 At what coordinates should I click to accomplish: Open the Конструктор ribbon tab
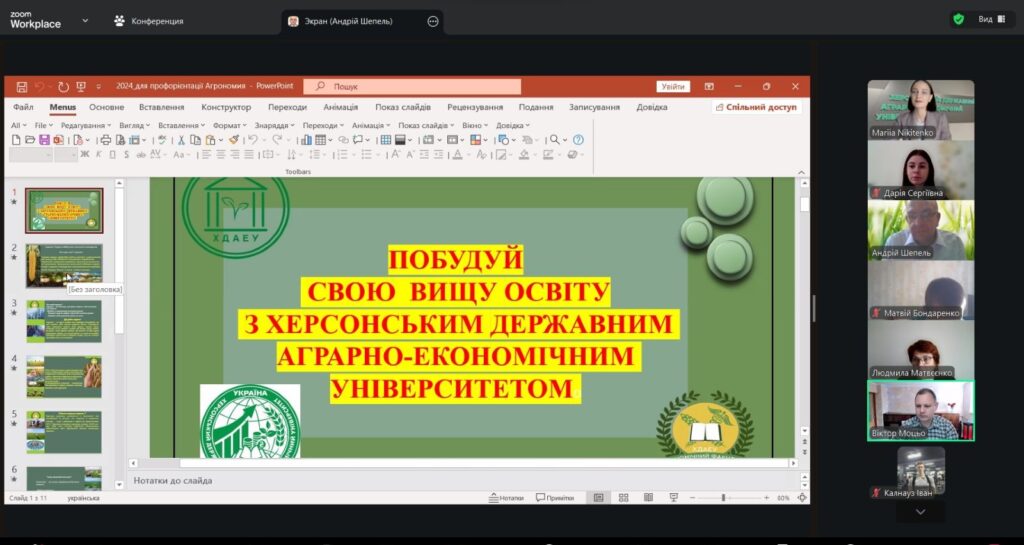click(226, 107)
